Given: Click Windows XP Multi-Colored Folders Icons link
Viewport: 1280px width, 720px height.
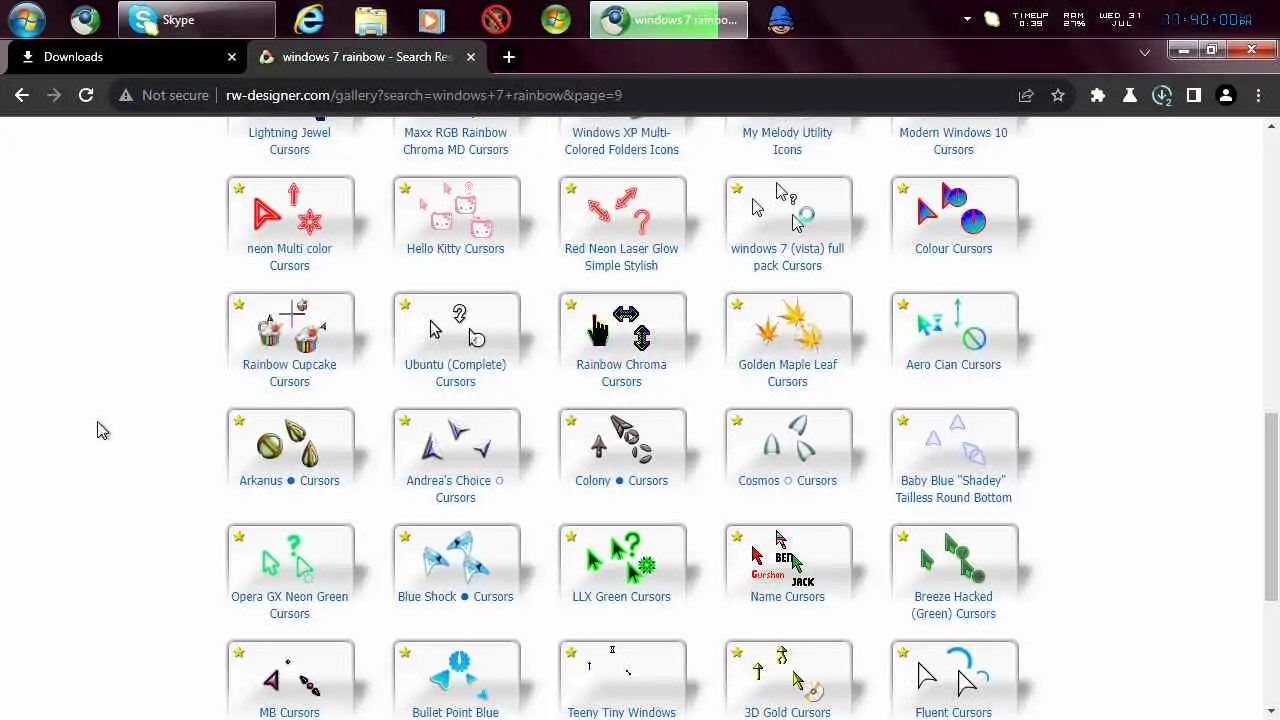Looking at the screenshot, I should point(621,141).
